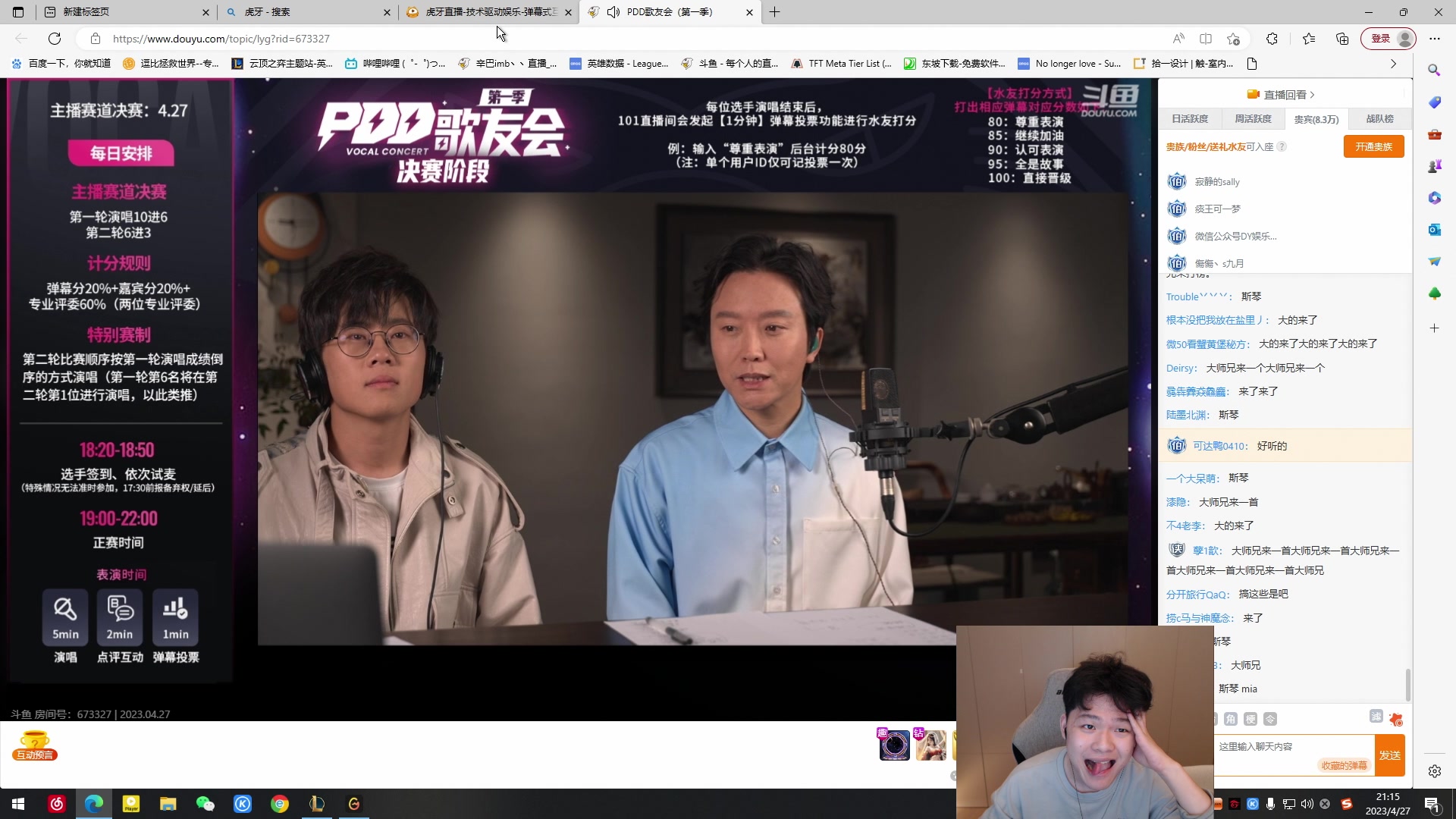The image size is (1456, 819).
Task: Refresh the Douyu page
Action: [x=55, y=39]
